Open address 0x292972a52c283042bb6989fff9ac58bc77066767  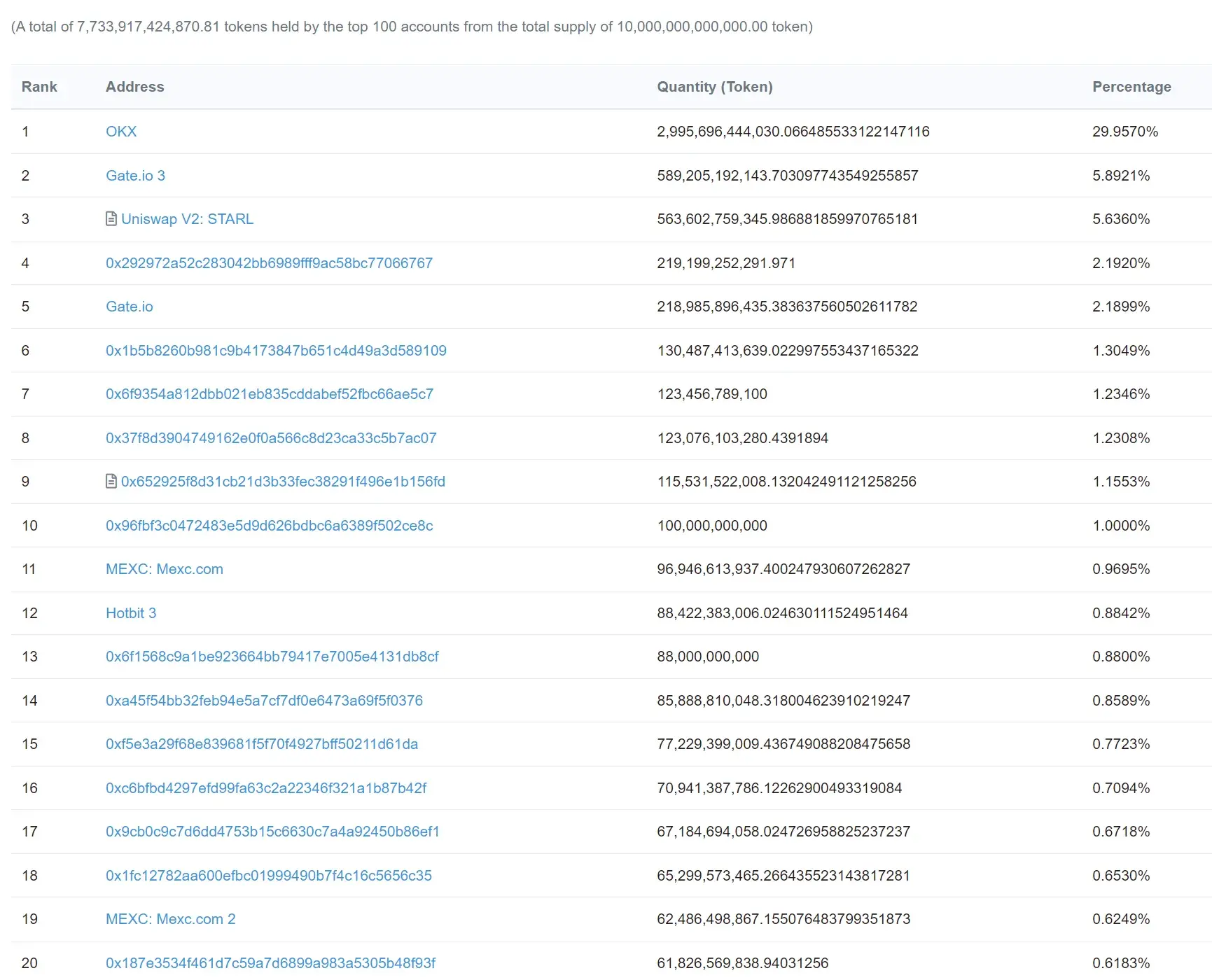(x=269, y=263)
